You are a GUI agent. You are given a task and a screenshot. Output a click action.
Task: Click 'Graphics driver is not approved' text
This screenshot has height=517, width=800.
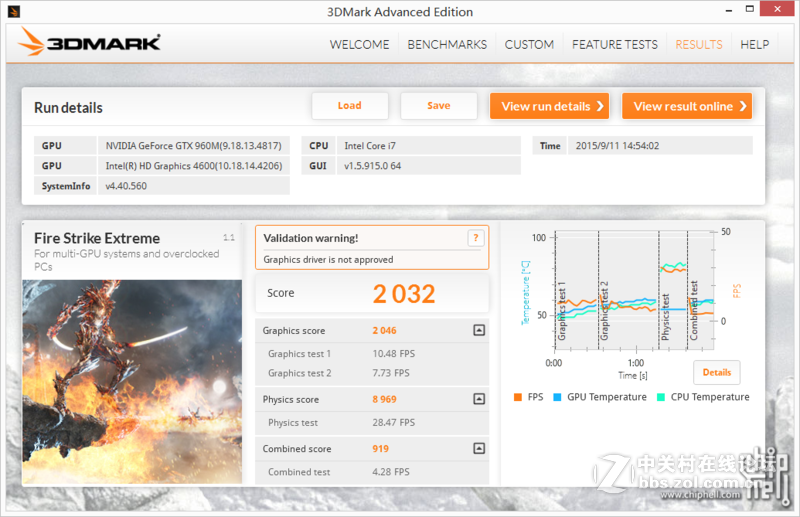click(x=328, y=260)
